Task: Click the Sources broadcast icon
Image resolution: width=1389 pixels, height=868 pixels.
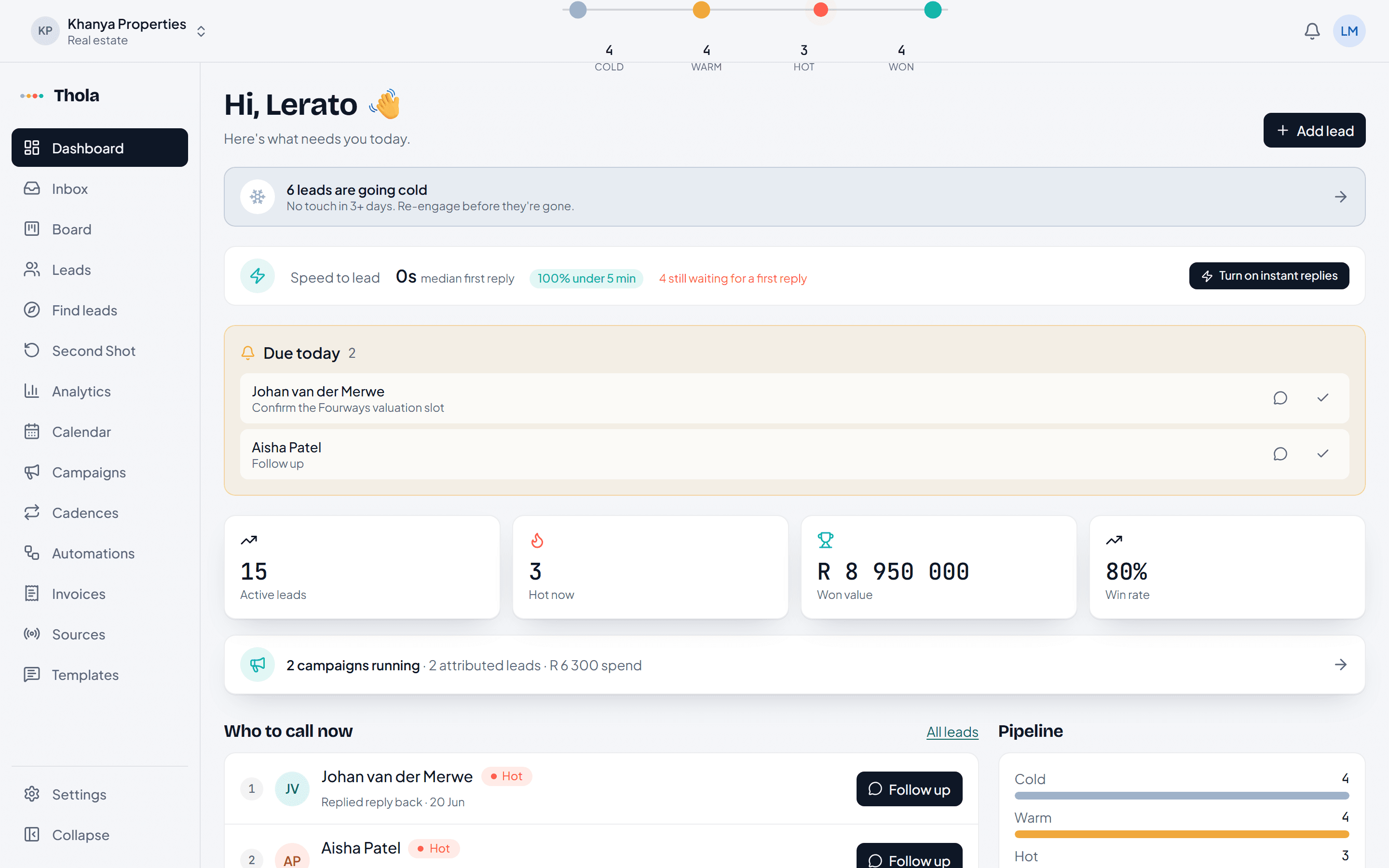Action: [x=31, y=634]
